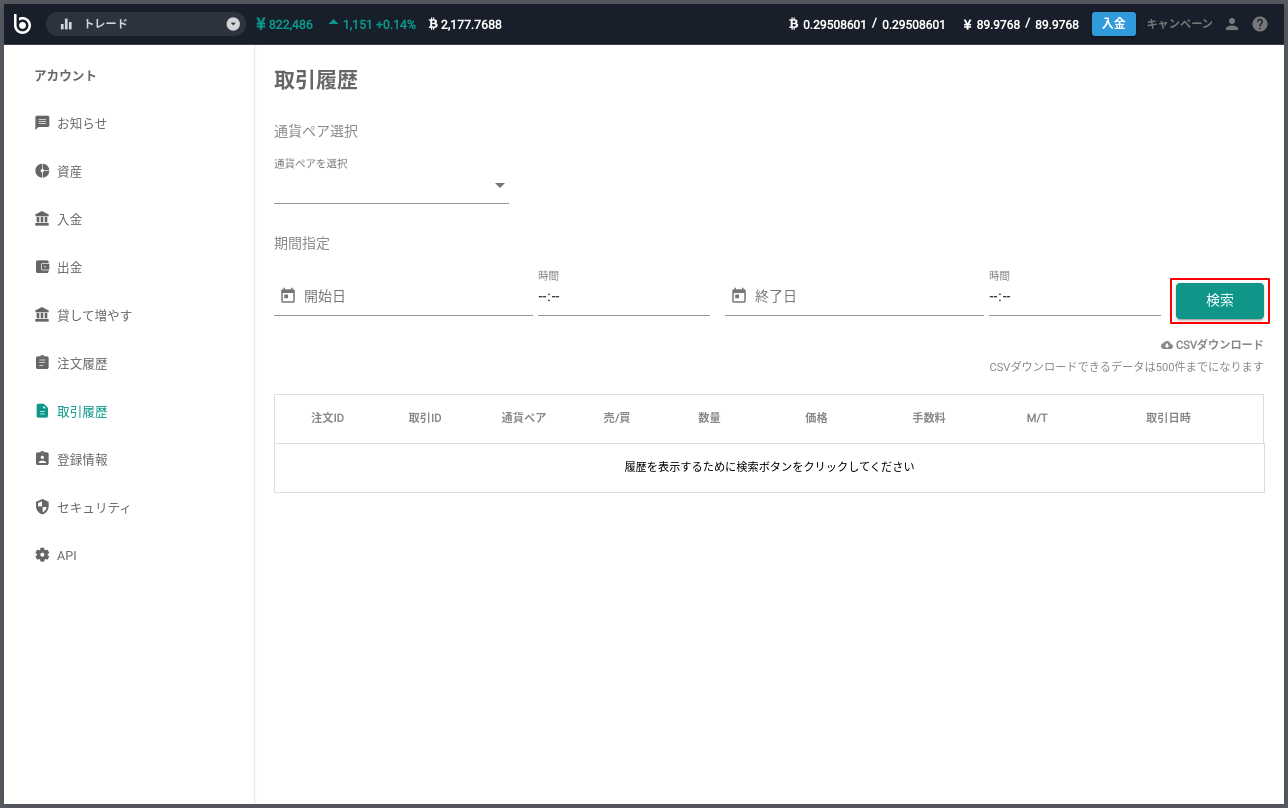
Task: Click the 注文履歴 clipboard icon
Action: coord(42,363)
